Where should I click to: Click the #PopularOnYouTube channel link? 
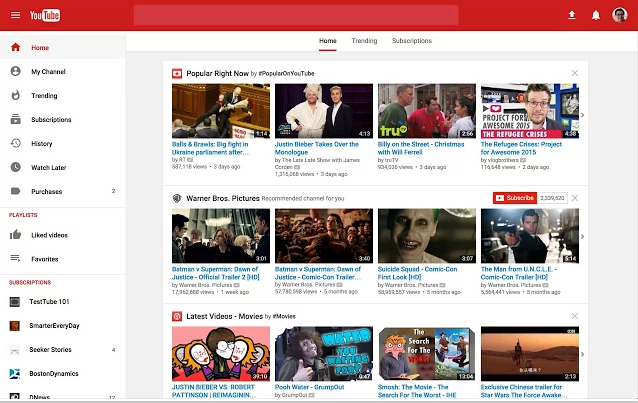click(x=286, y=74)
